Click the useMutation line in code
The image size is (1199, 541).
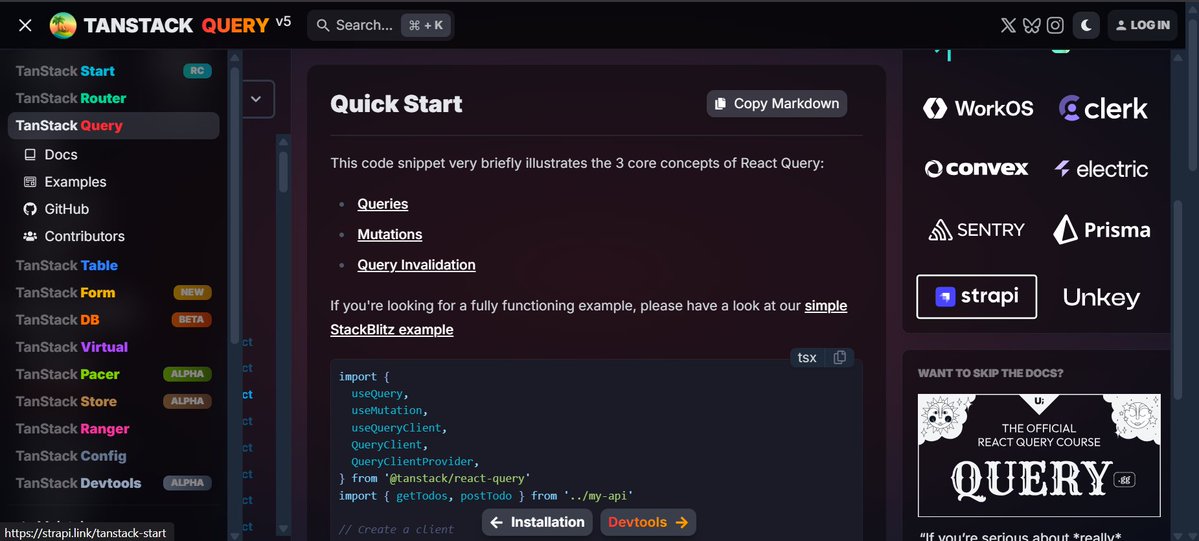(x=385, y=411)
